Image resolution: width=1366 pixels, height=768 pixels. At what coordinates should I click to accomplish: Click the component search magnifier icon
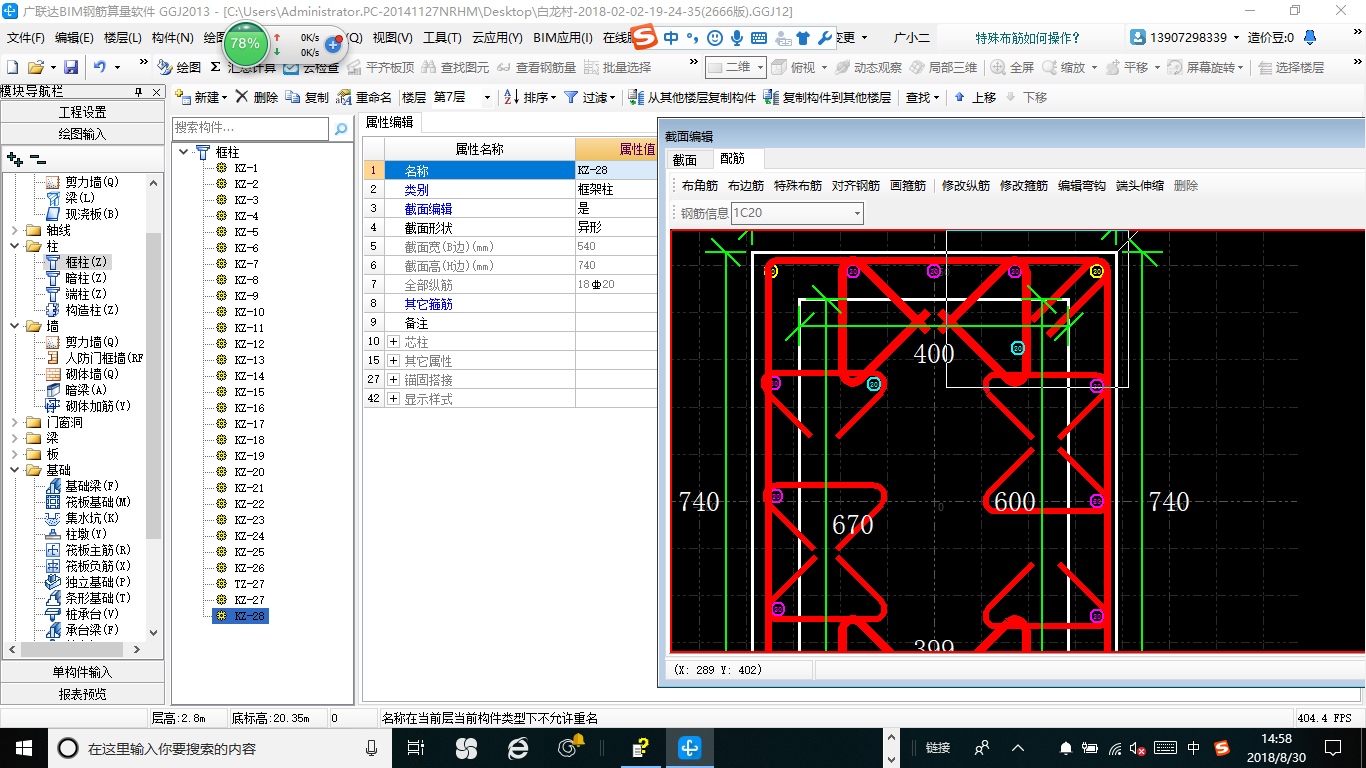tap(341, 129)
